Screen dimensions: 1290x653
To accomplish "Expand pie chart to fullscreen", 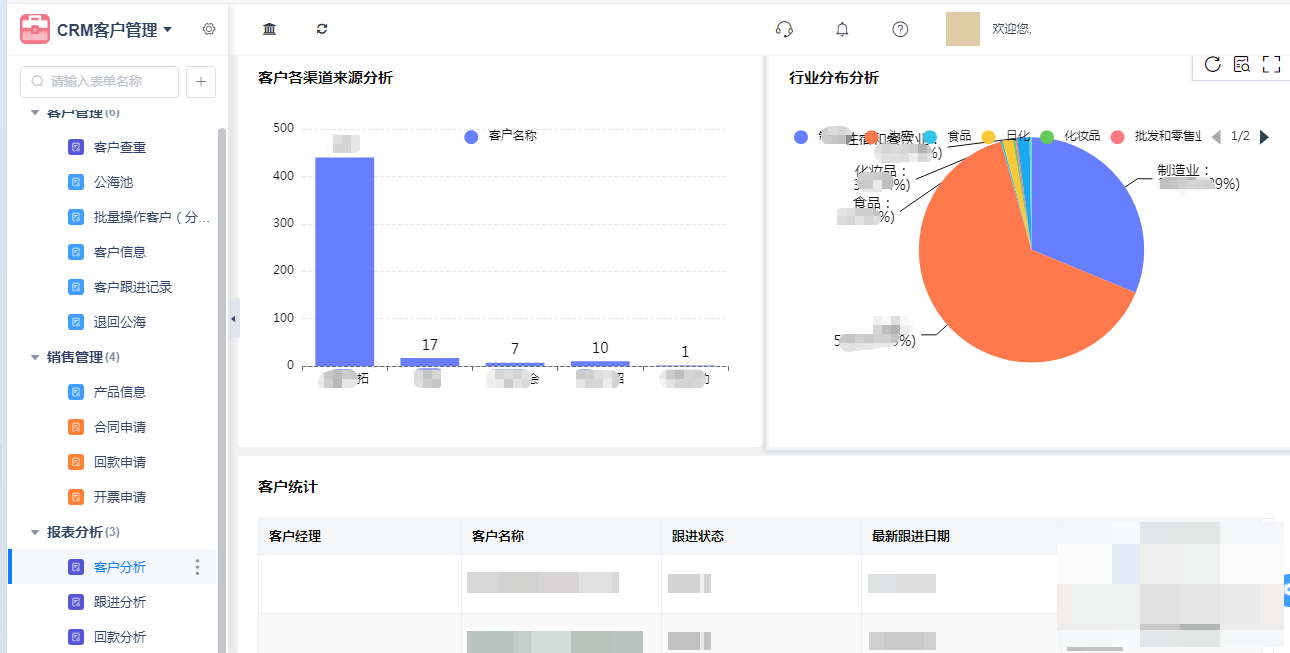I will 1271,64.
